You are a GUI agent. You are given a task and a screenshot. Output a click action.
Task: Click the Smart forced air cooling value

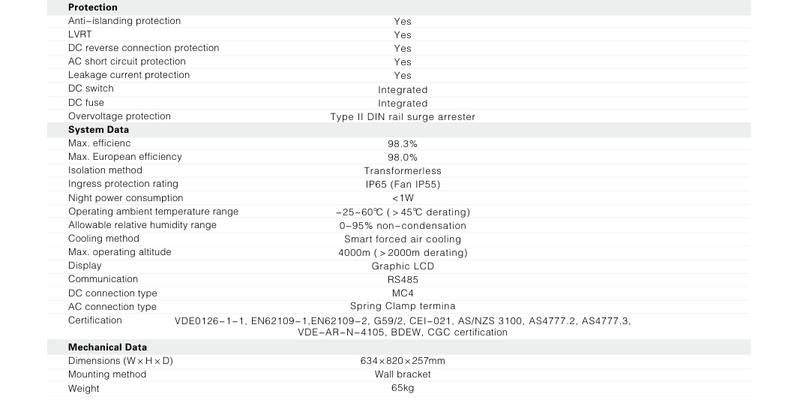(x=402, y=239)
